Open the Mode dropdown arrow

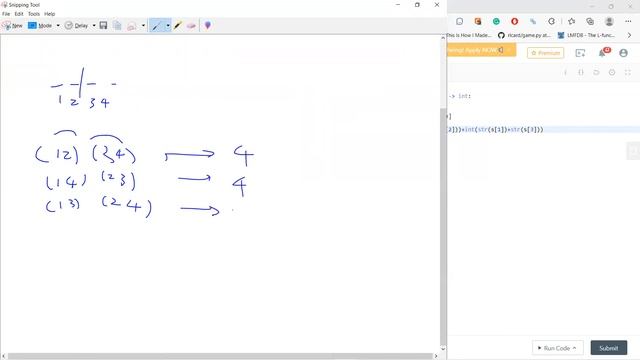tap(58, 25)
